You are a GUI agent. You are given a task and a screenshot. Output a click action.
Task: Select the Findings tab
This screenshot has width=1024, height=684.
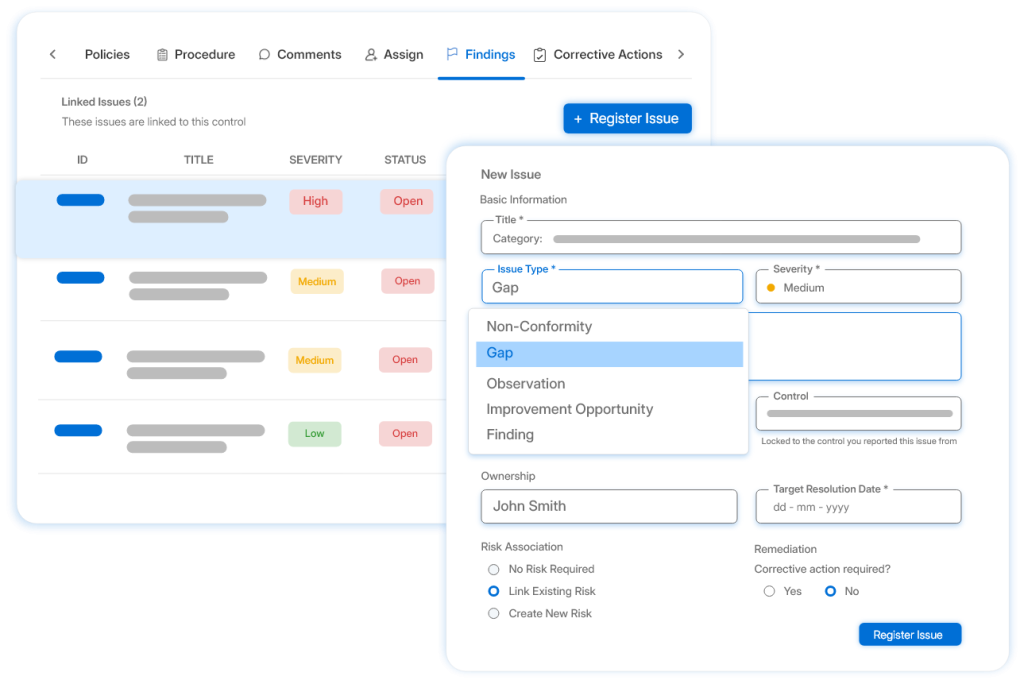point(481,55)
